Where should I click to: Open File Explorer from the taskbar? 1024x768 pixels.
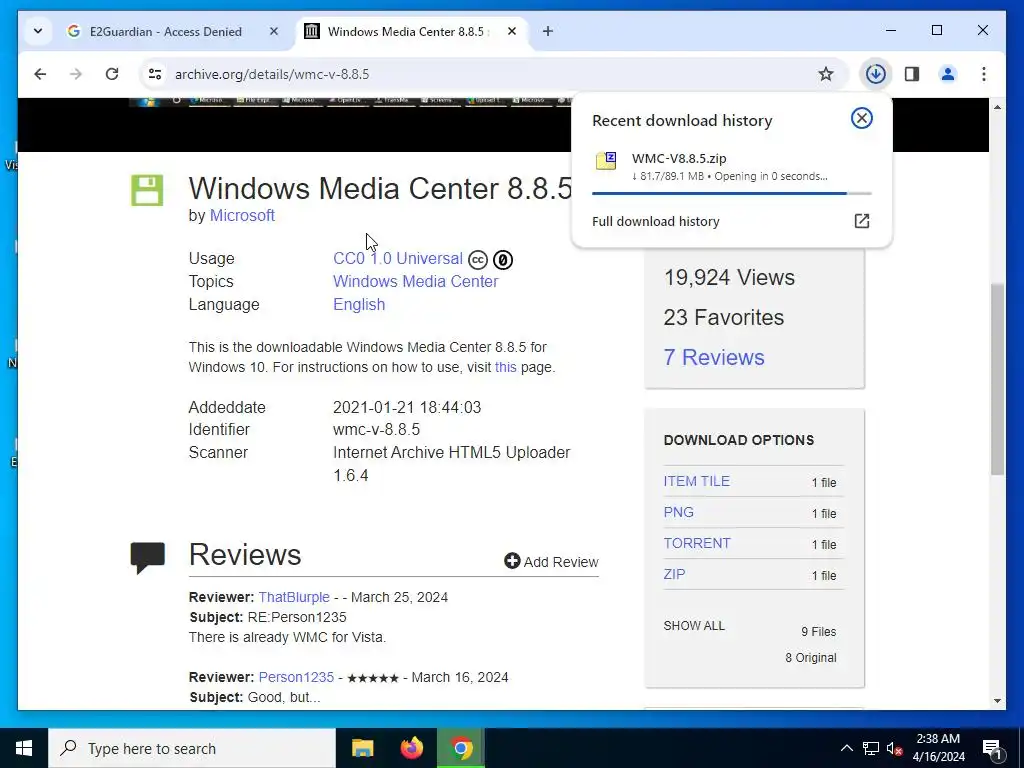pos(362,748)
